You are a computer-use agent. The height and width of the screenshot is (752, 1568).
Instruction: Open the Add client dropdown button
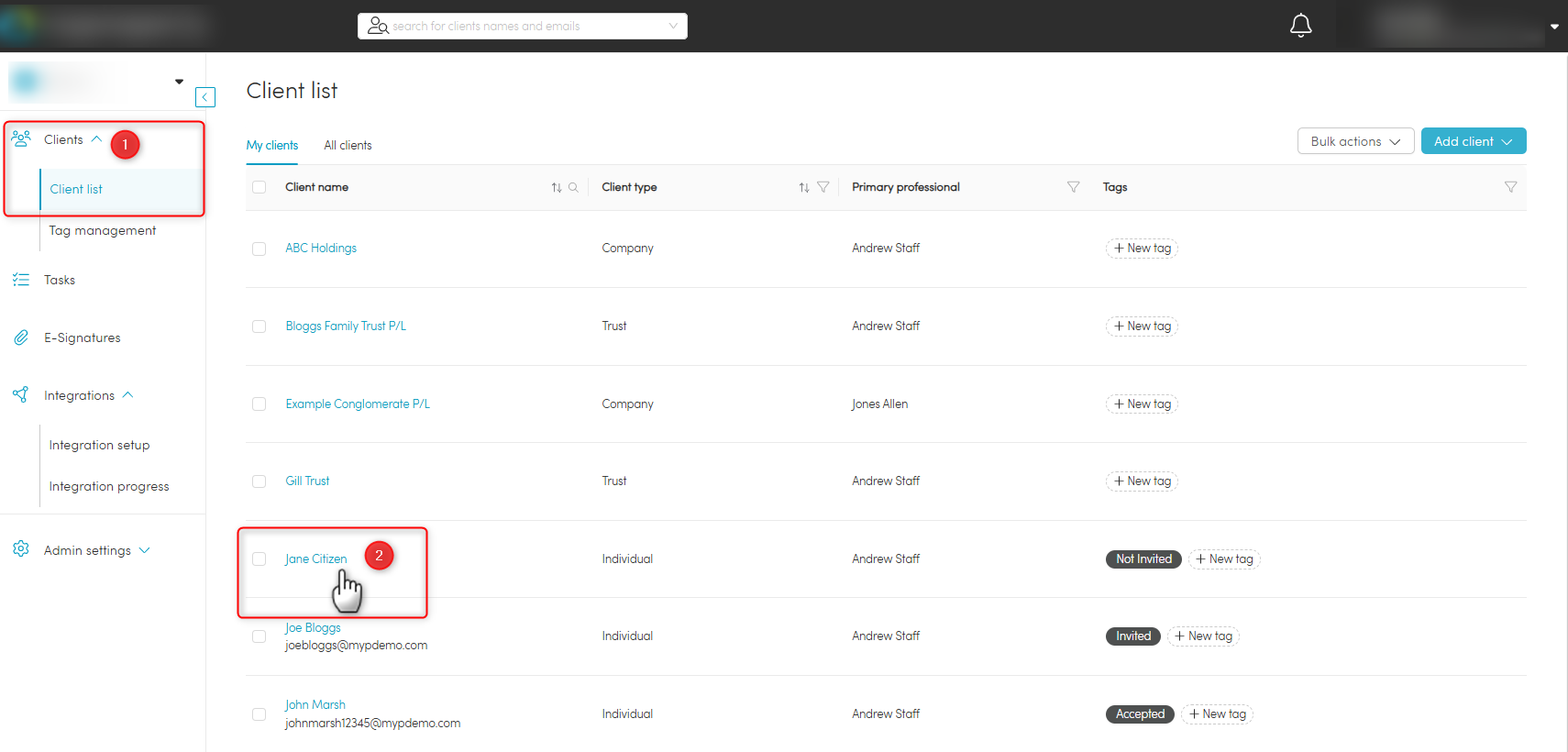click(x=1474, y=141)
